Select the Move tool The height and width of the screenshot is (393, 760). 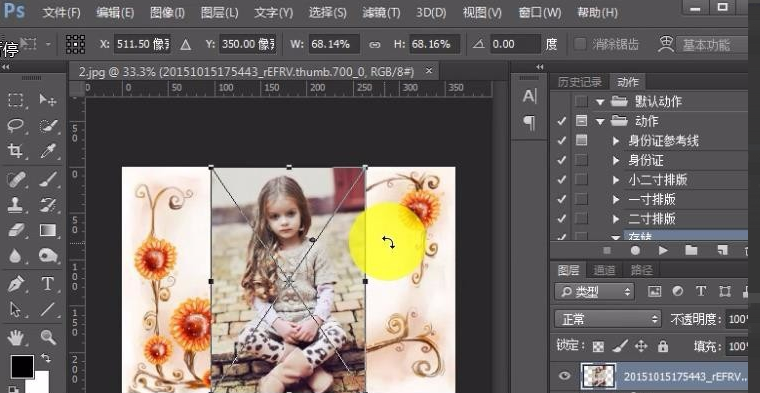pyautogui.click(x=48, y=100)
